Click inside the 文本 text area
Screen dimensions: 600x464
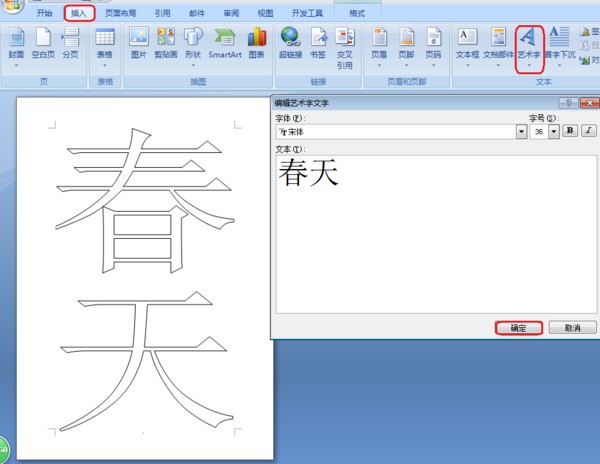[435, 240]
